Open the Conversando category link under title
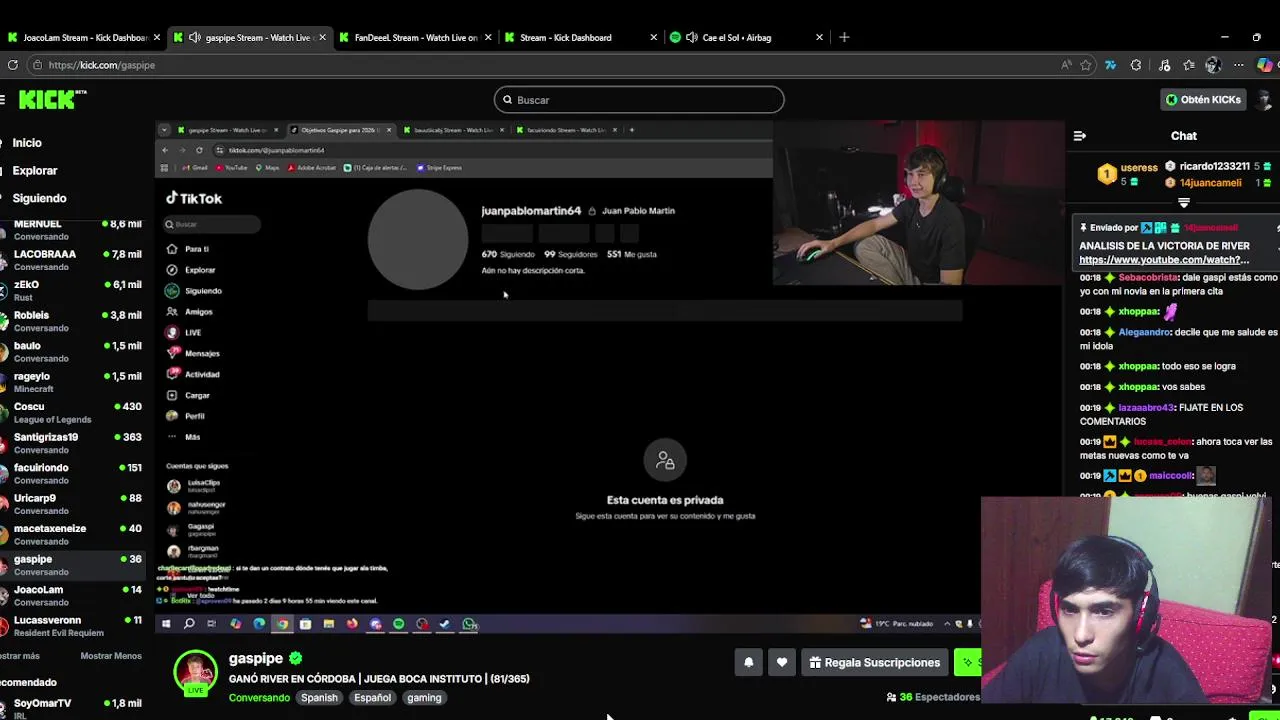Image resolution: width=1280 pixels, height=720 pixels. tap(259, 698)
